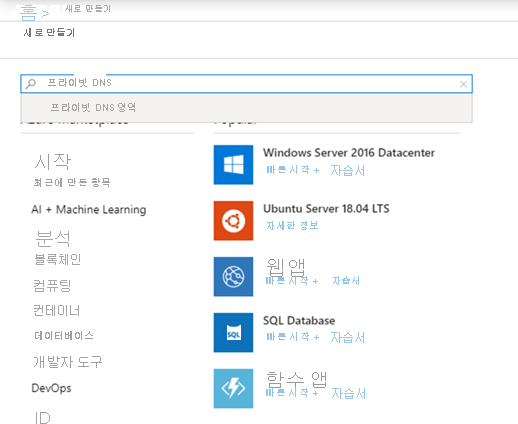The image size is (518, 424).
Task: Click the Windows Server 2016 Datacenter title
Action: [349, 153]
